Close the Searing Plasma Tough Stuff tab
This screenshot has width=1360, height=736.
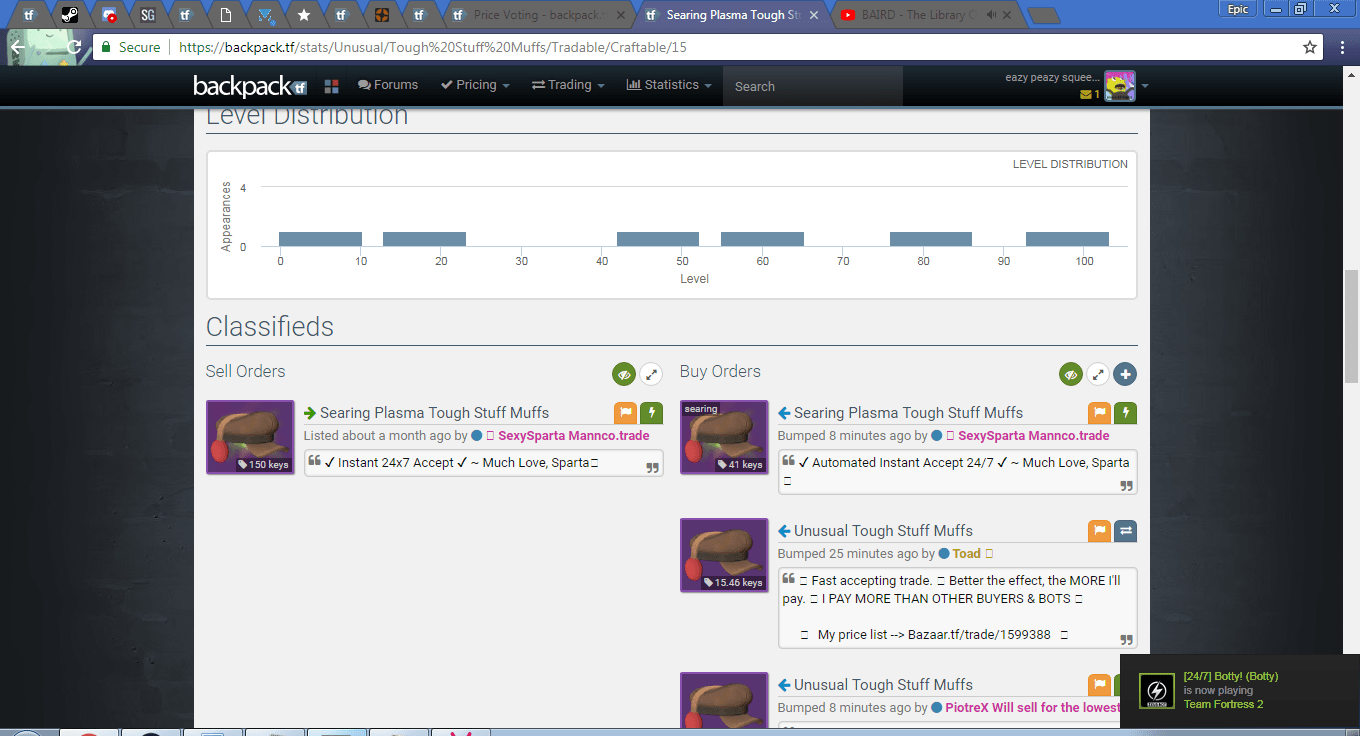click(x=815, y=15)
